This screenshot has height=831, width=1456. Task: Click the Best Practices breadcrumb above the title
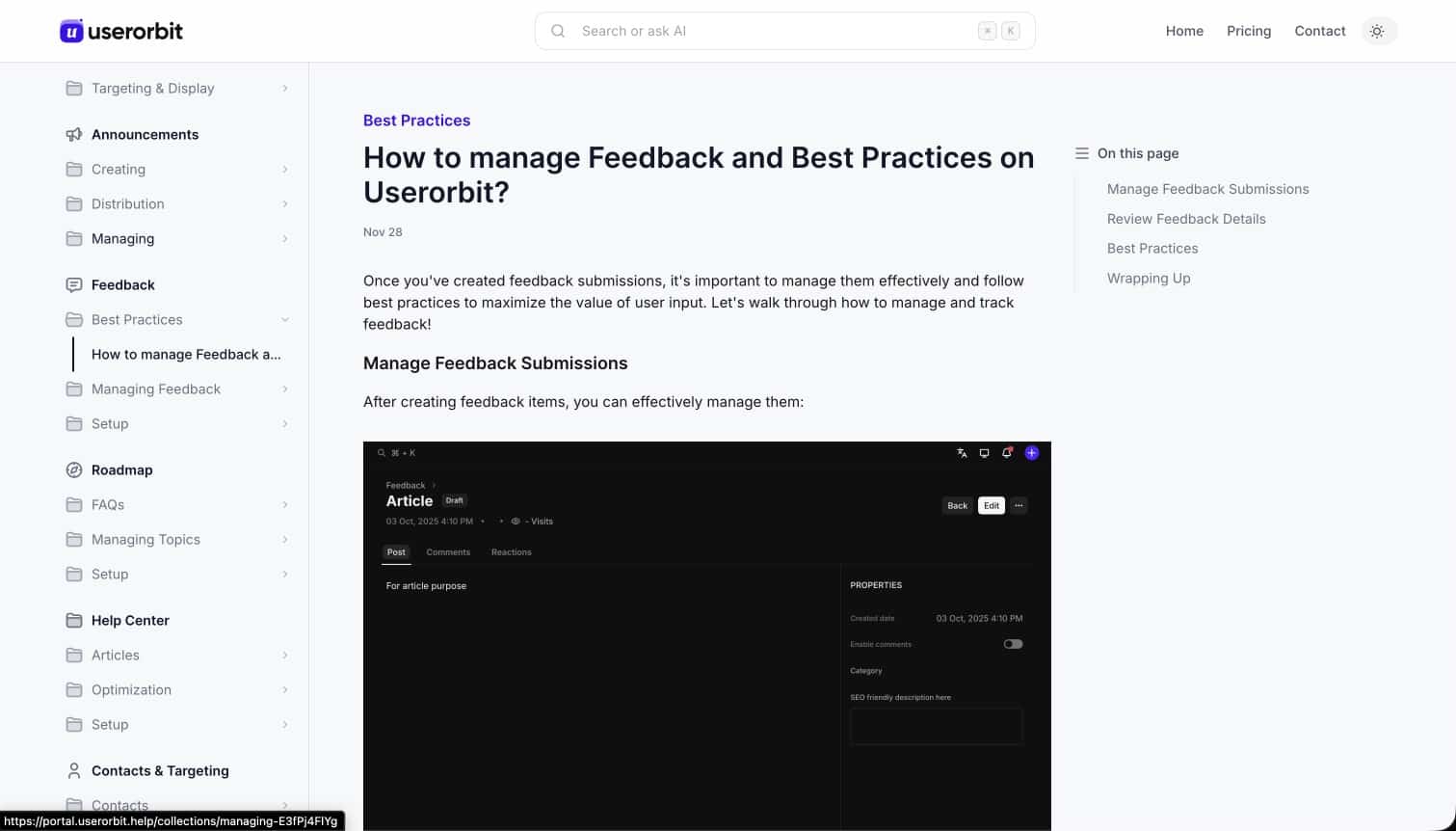(416, 120)
